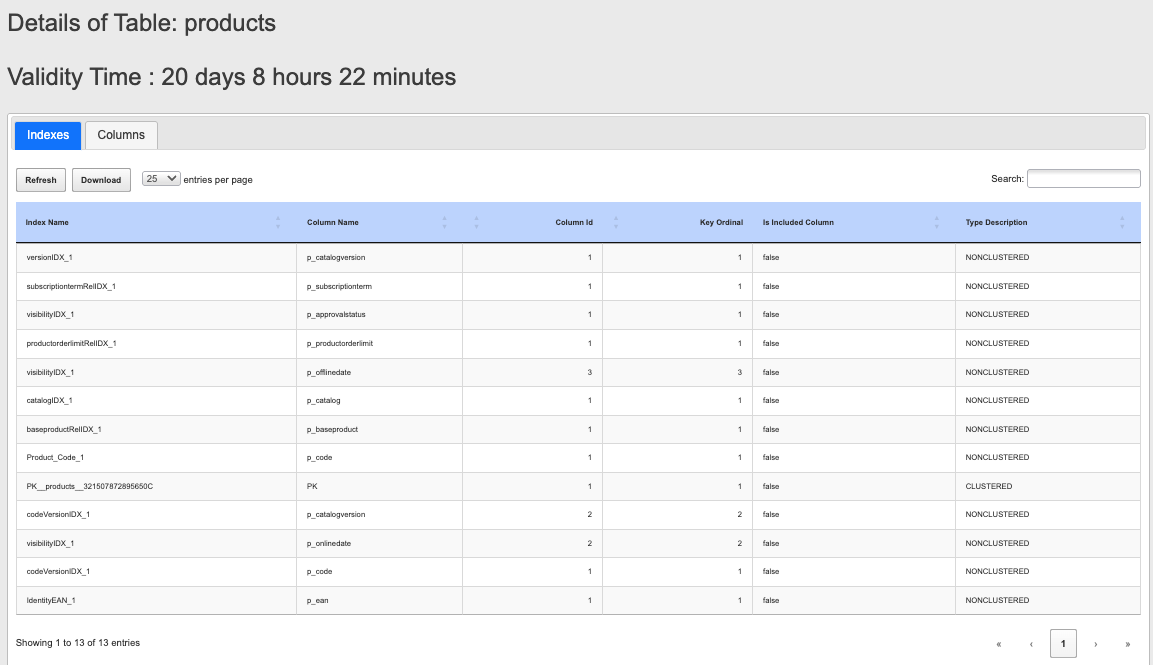Click the p_catalog column name cell
The image size is (1153, 665).
pyautogui.click(x=379, y=401)
